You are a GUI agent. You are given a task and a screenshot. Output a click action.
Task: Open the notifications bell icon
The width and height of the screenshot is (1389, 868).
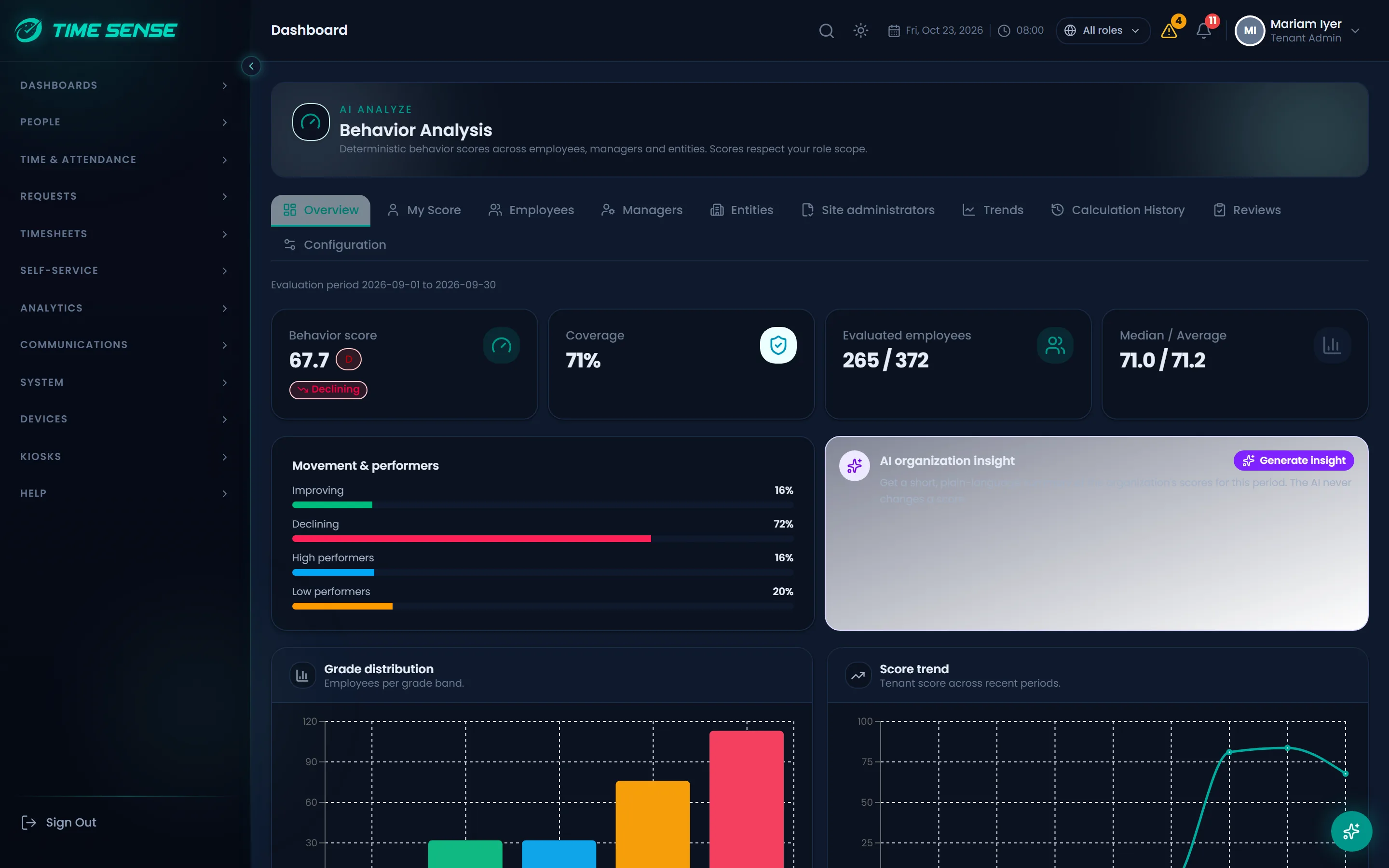pyautogui.click(x=1204, y=30)
